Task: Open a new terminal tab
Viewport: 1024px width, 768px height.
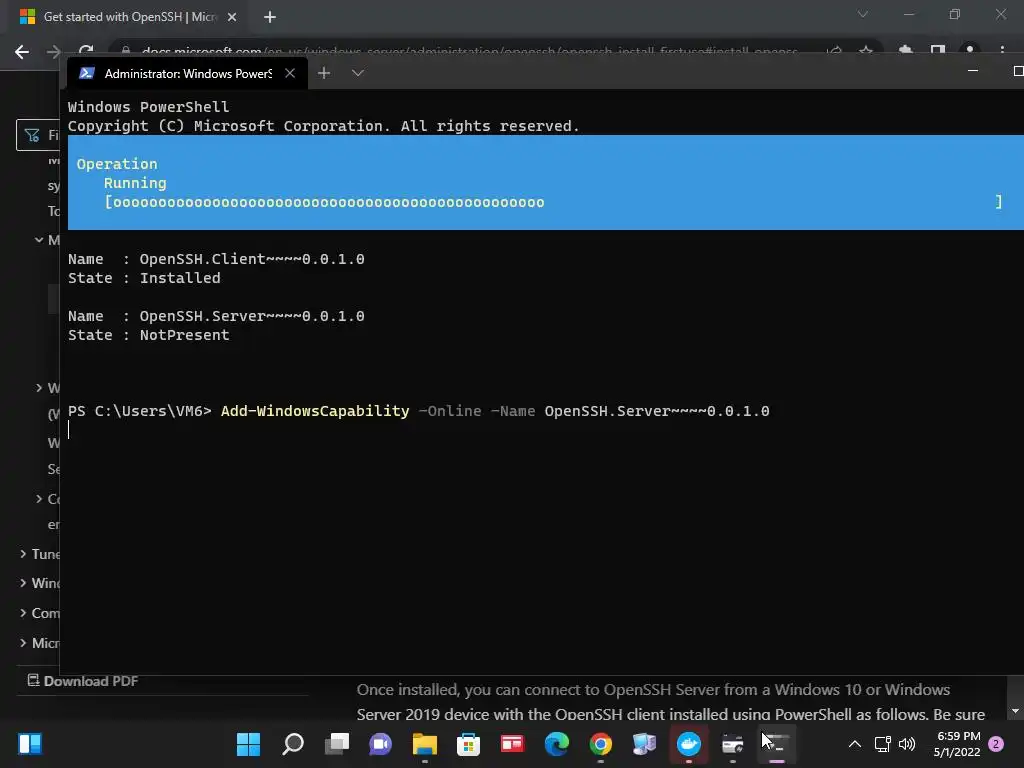Action: tap(324, 73)
